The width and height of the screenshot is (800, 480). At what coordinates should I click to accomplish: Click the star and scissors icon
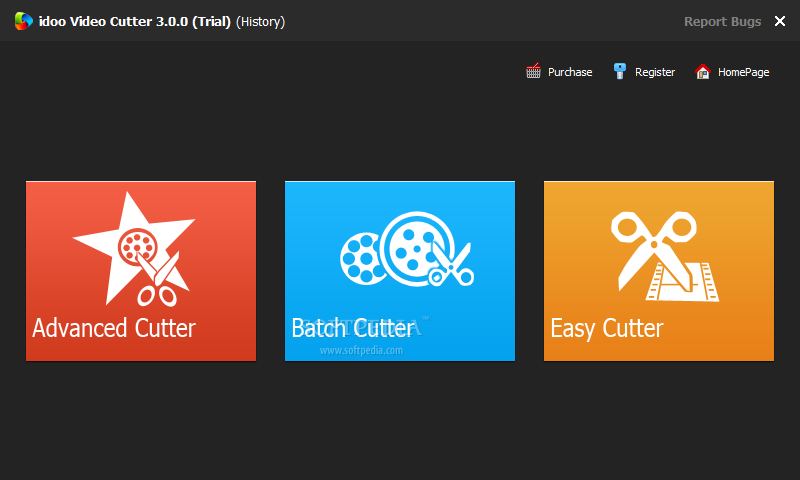tap(135, 249)
